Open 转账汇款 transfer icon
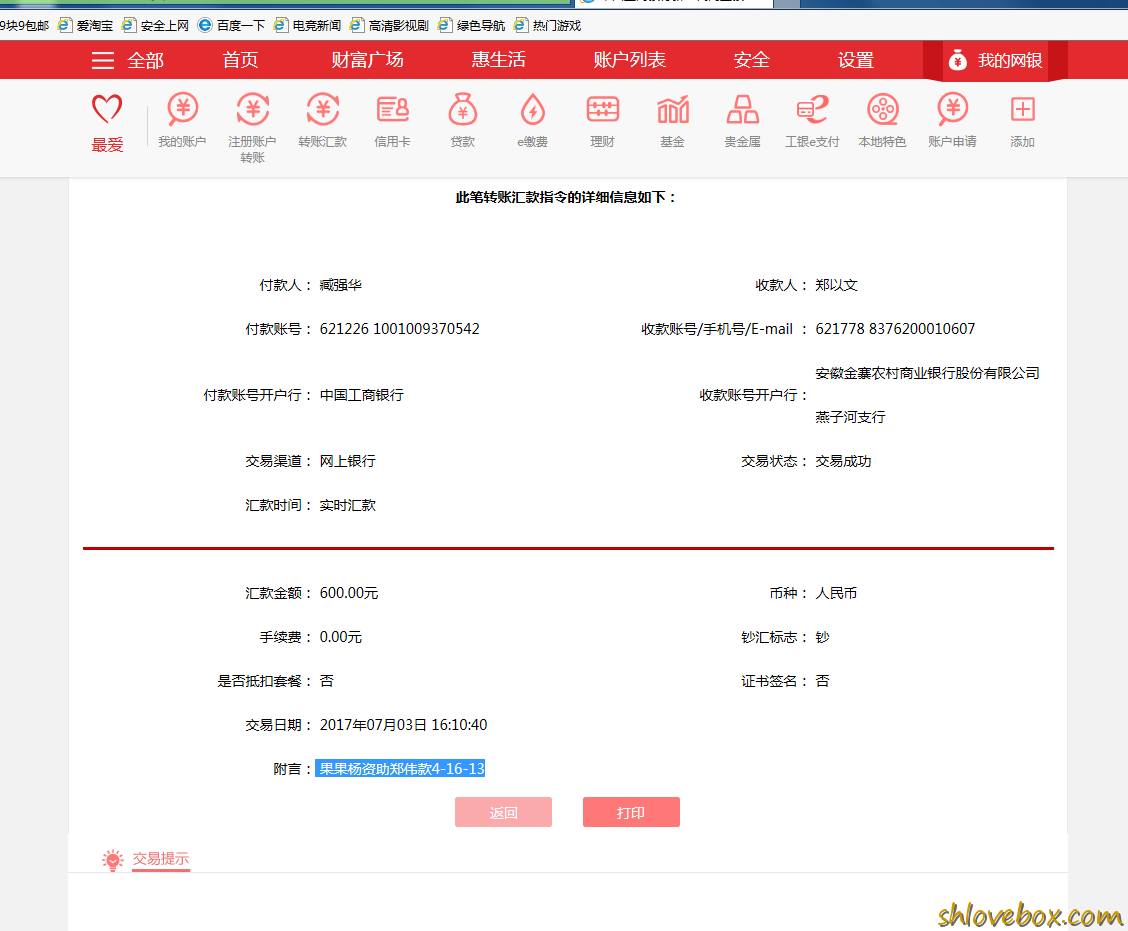Screen dimensions: 1128x931 click(x=322, y=109)
